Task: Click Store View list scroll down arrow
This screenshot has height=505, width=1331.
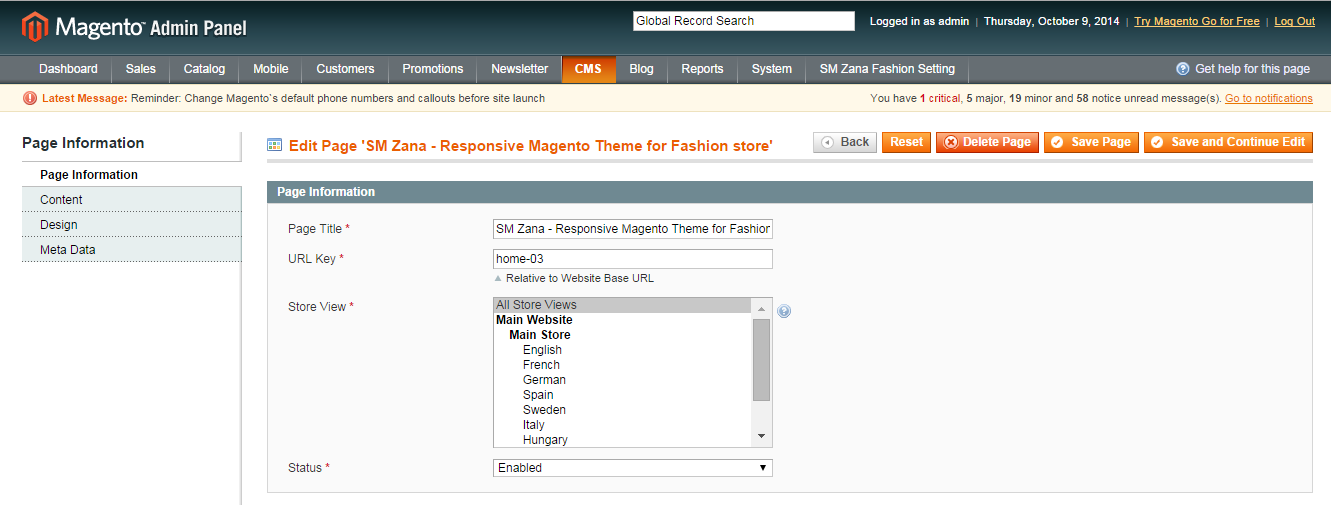Action: click(x=761, y=437)
